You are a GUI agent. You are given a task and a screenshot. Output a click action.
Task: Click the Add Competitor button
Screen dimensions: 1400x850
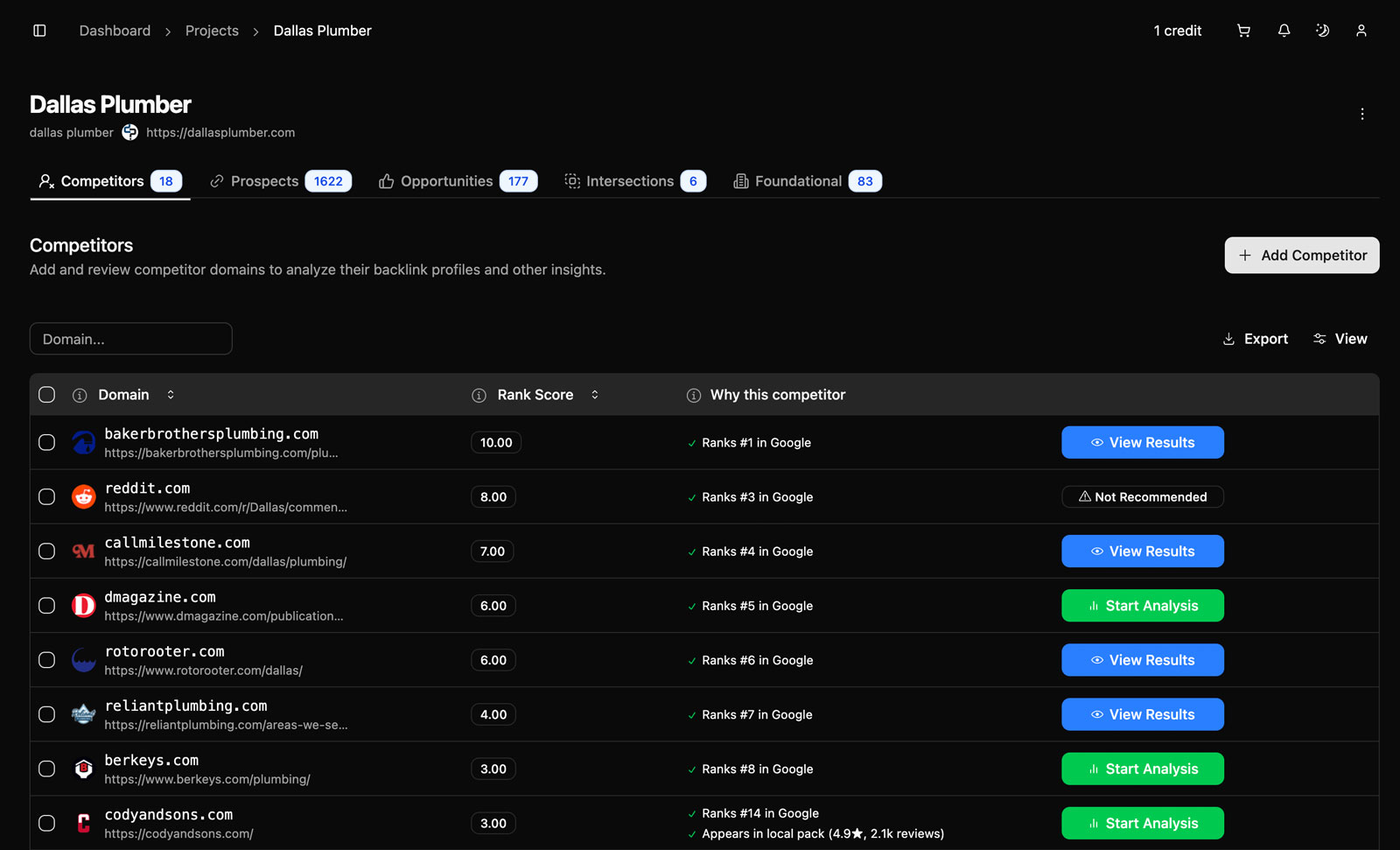click(1301, 256)
